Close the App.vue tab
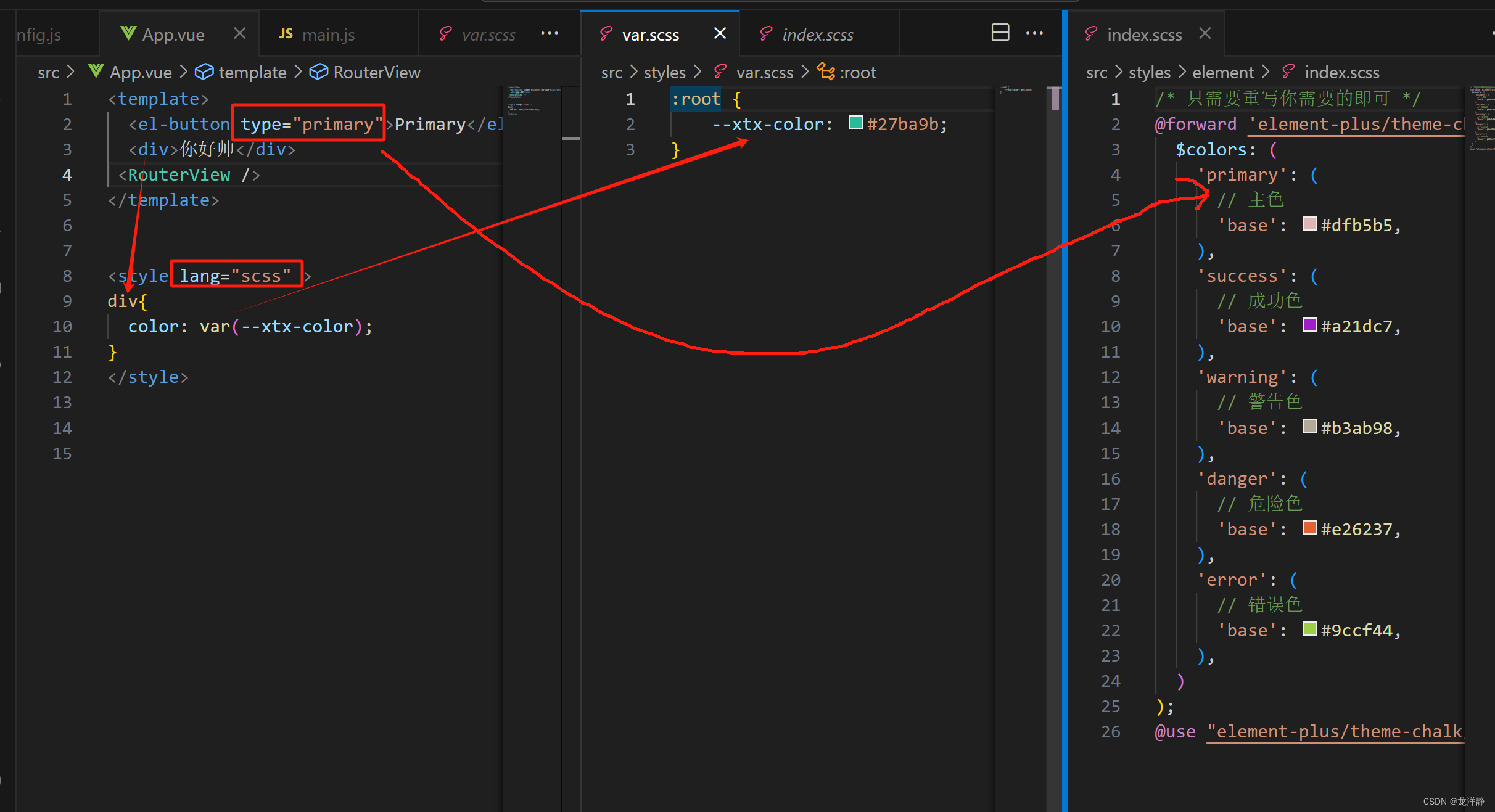The image size is (1495, 812). [x=240, y=33]
